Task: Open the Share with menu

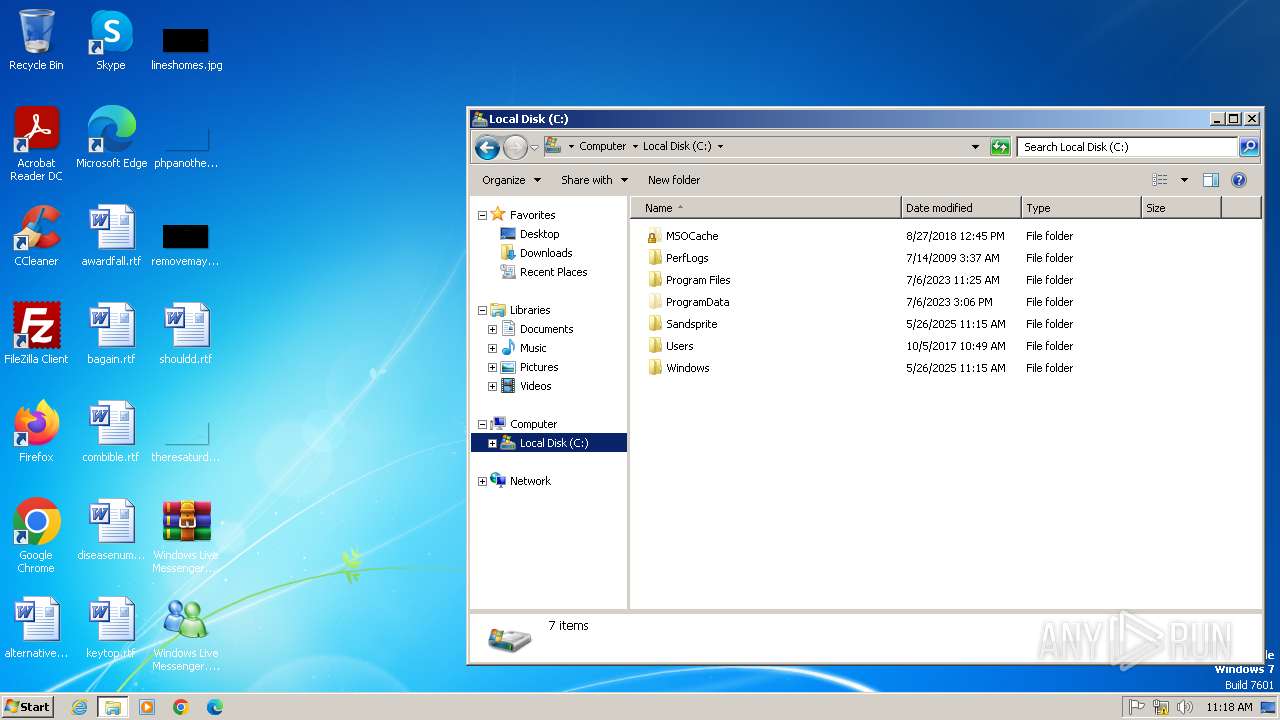Action: (x=594, y=180)
